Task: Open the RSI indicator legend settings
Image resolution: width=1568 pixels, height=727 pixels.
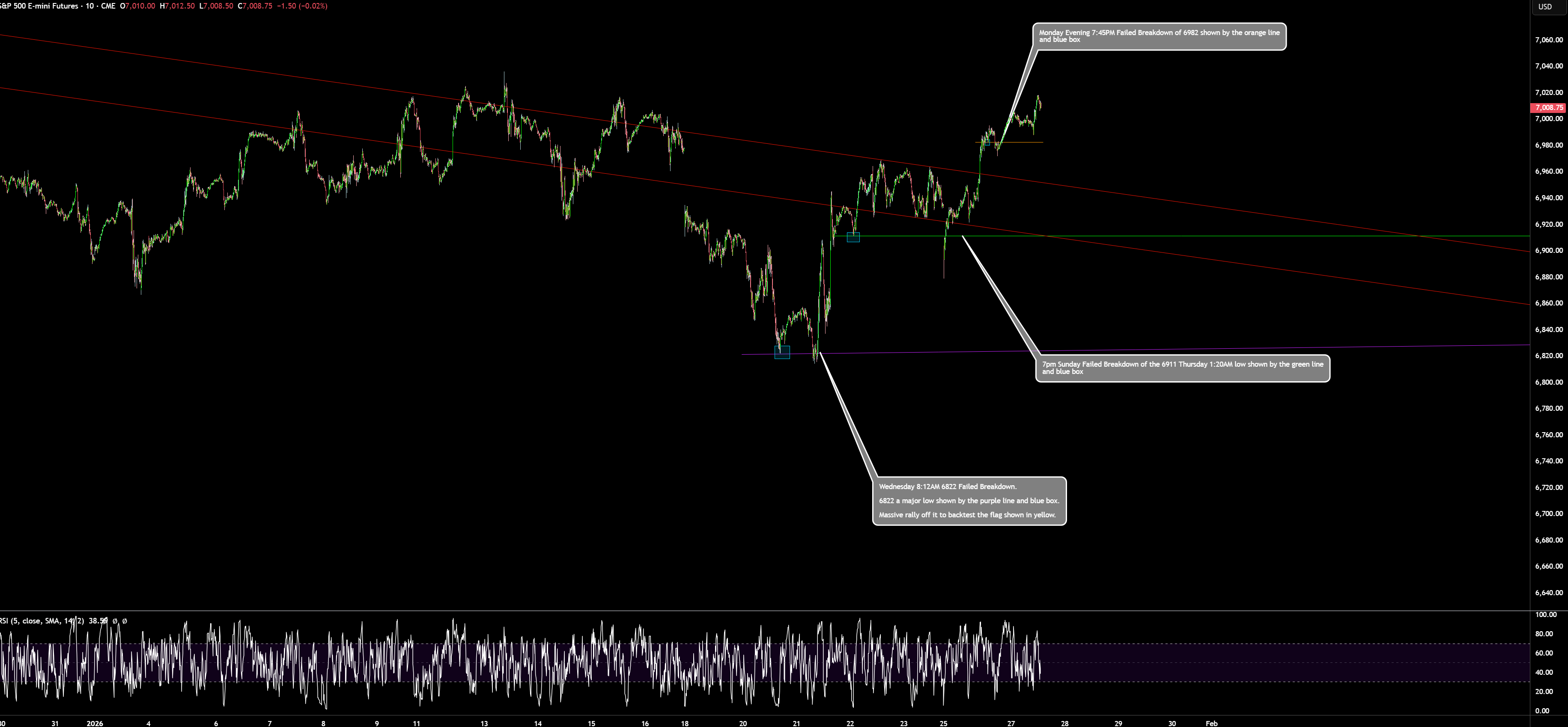Action: tap(36, 622)
